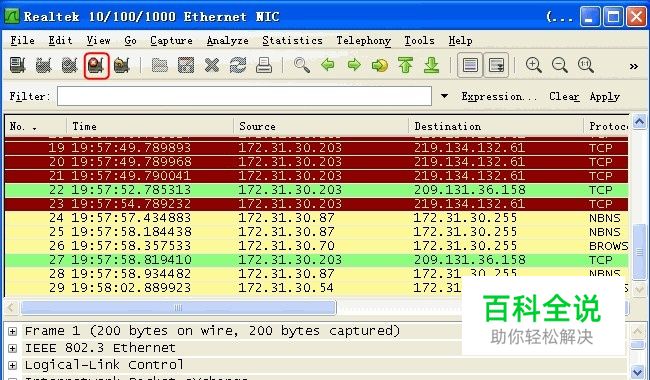Image resolution: width=650 pixels, height=380 pixels.
Task: Start a new live capture icon
Action: pos(70,65)
